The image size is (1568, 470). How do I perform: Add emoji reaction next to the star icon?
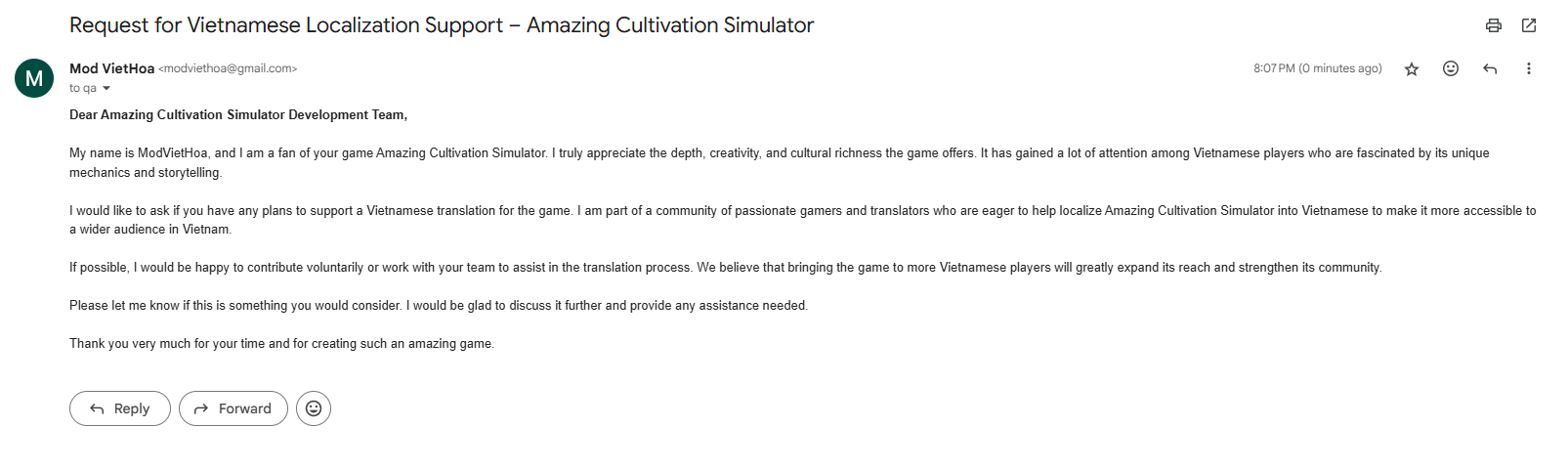click(1451, 68)
